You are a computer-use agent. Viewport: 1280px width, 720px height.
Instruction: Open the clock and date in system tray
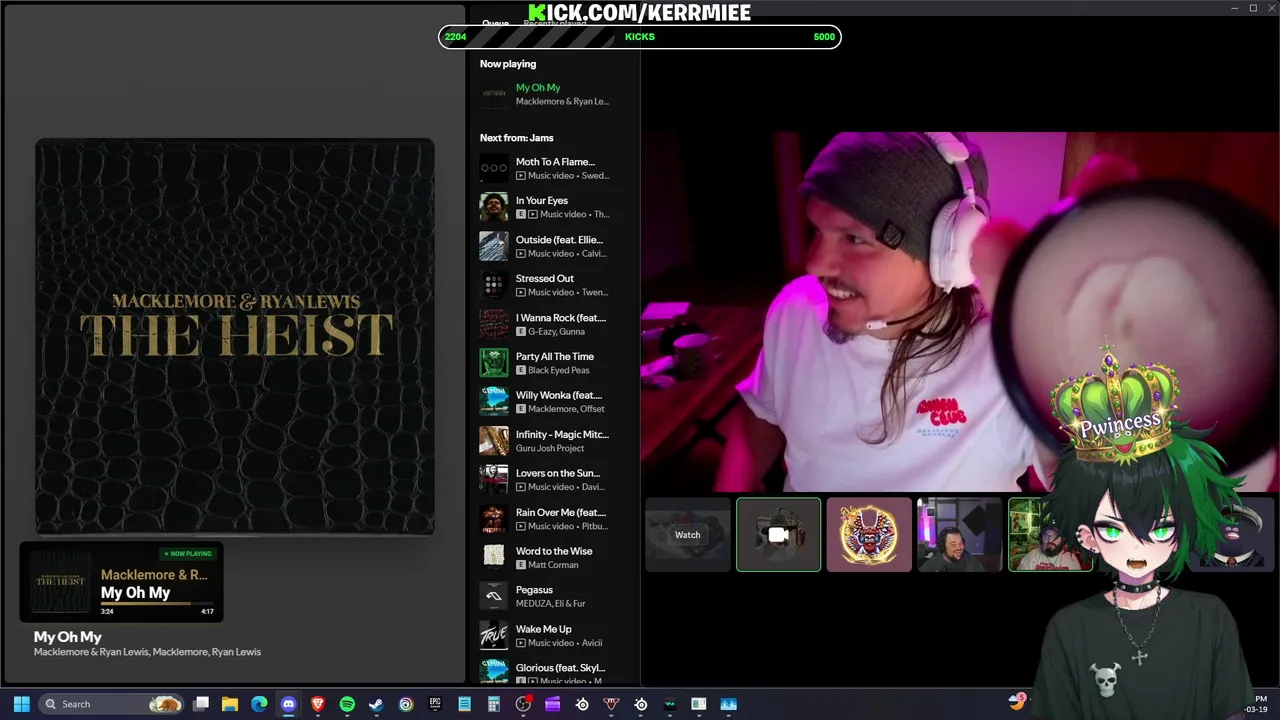1256,704
